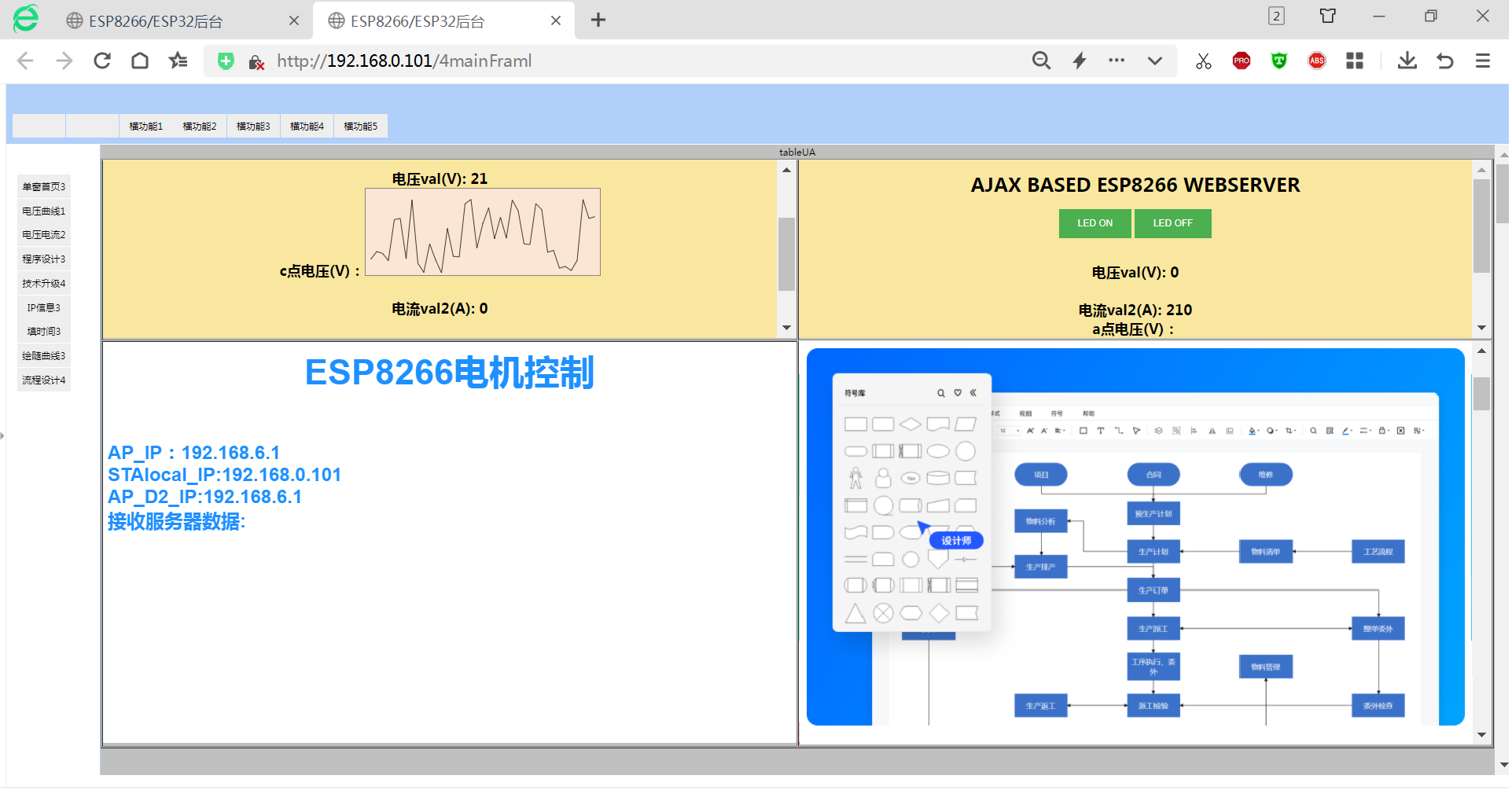Viewport: 1512px width, 790px height.
Task: Click the flowchart frame scrollbar thumb
Action: [1482, 394]
